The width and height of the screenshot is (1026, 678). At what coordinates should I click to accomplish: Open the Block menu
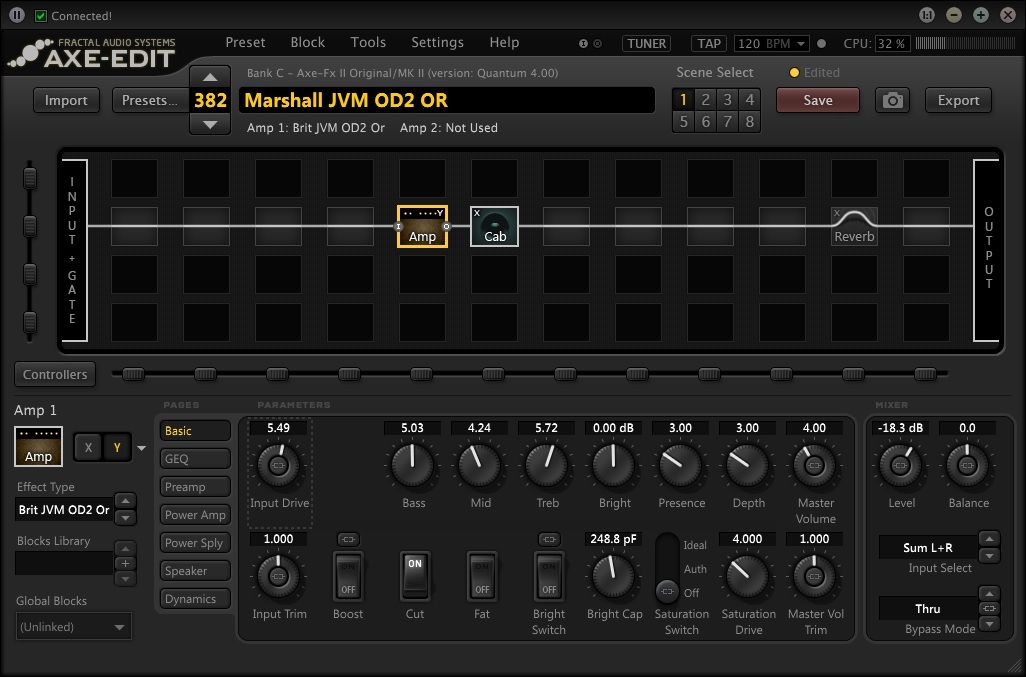pos(308,43)
